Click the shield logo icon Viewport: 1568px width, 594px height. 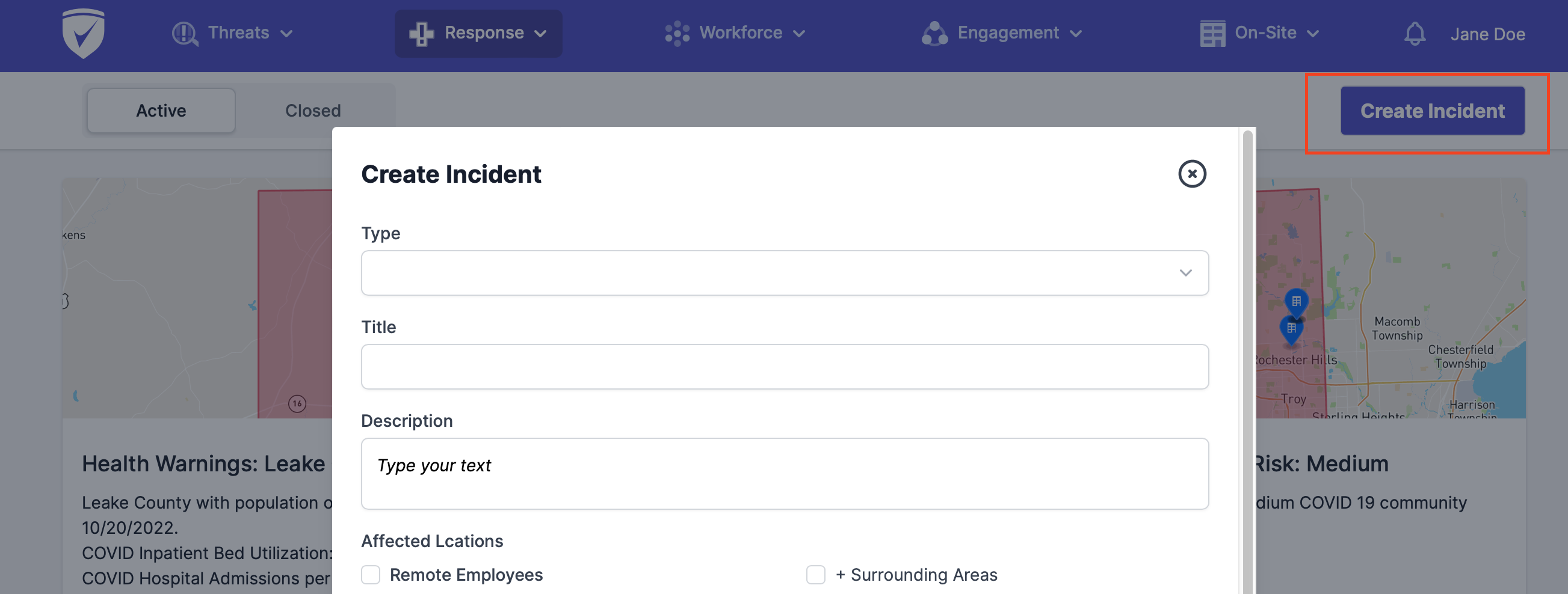[x=84, y=34]
